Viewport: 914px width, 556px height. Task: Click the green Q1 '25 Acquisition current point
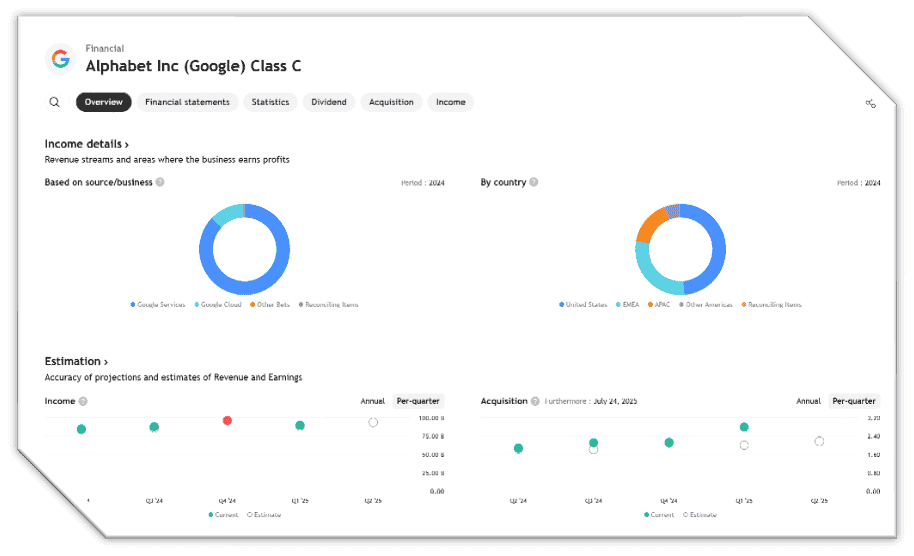[x=744, y=427]
